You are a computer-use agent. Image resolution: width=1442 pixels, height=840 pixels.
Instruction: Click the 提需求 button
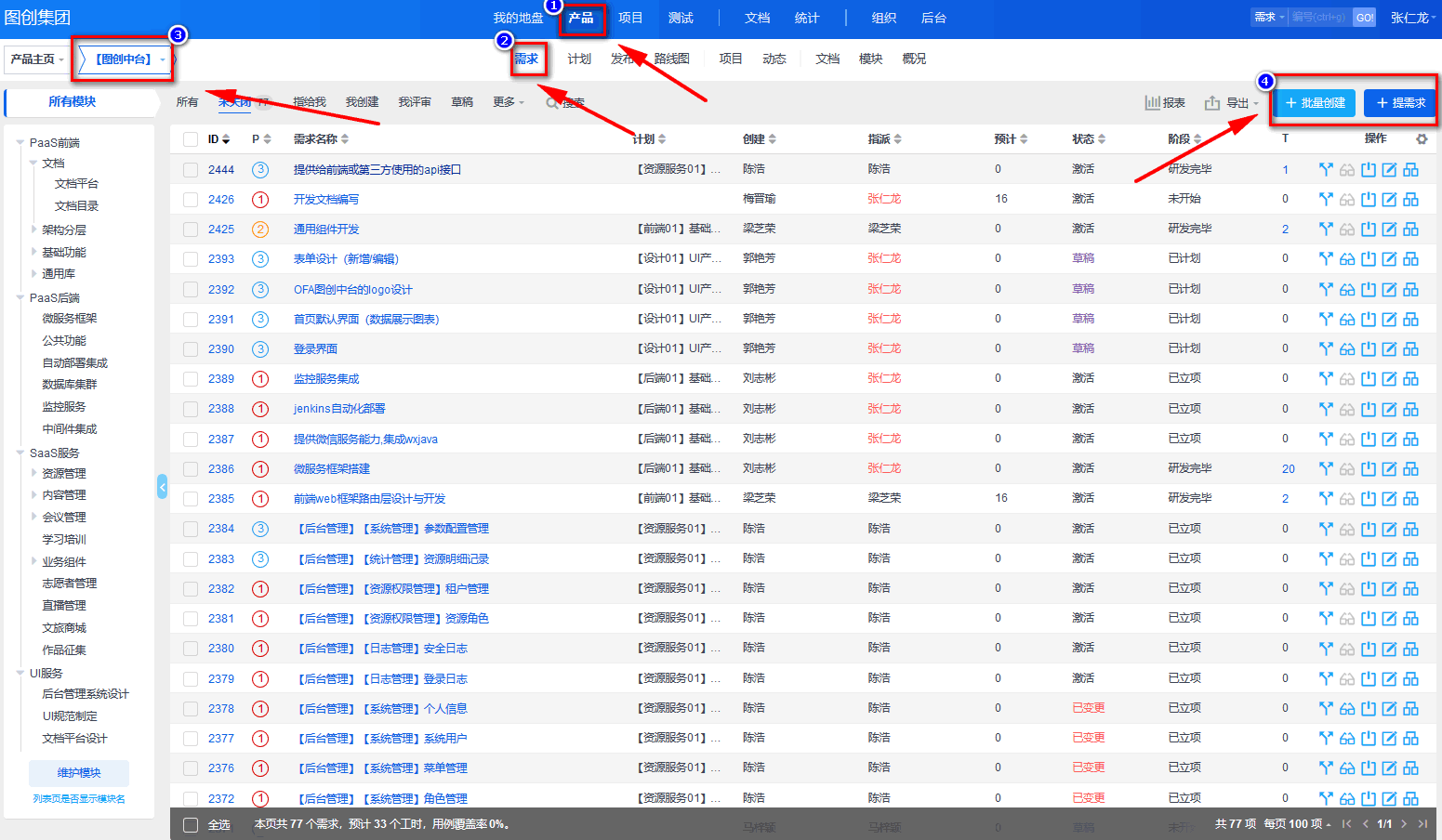tap(1399, 103)
